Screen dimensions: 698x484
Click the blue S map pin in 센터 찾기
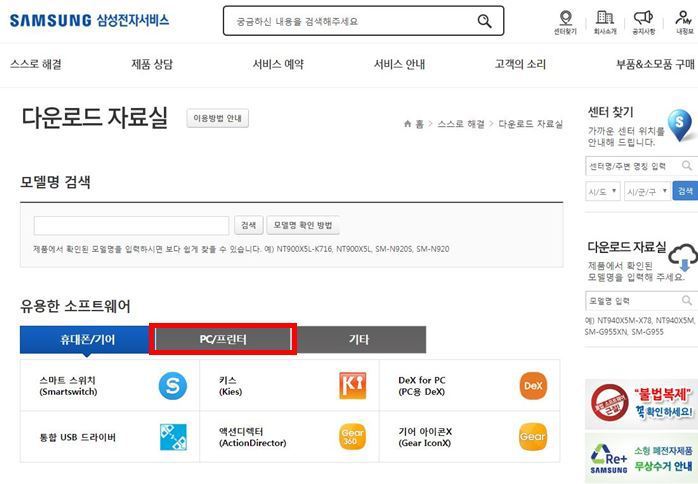point(680,125)
